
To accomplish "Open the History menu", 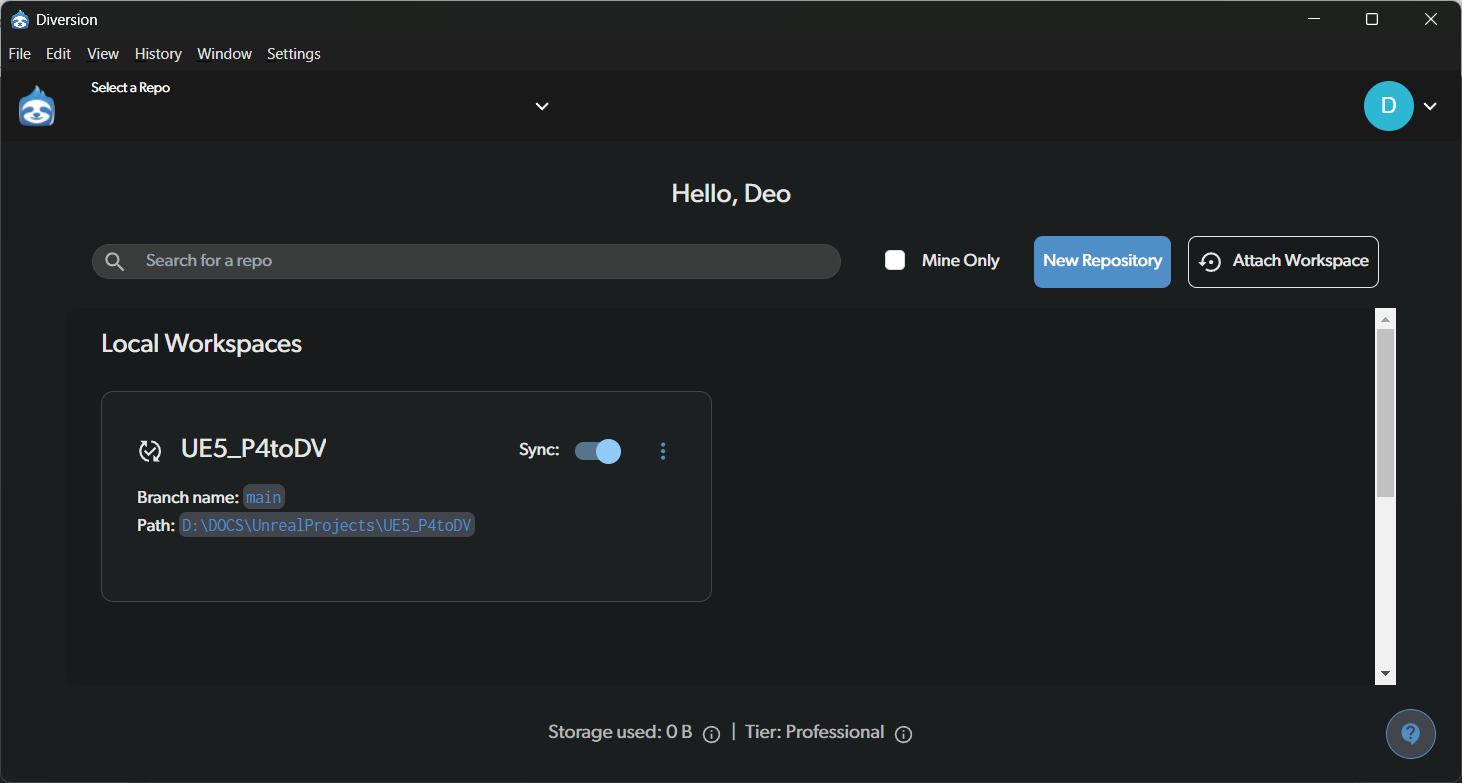I will [158, 54].
